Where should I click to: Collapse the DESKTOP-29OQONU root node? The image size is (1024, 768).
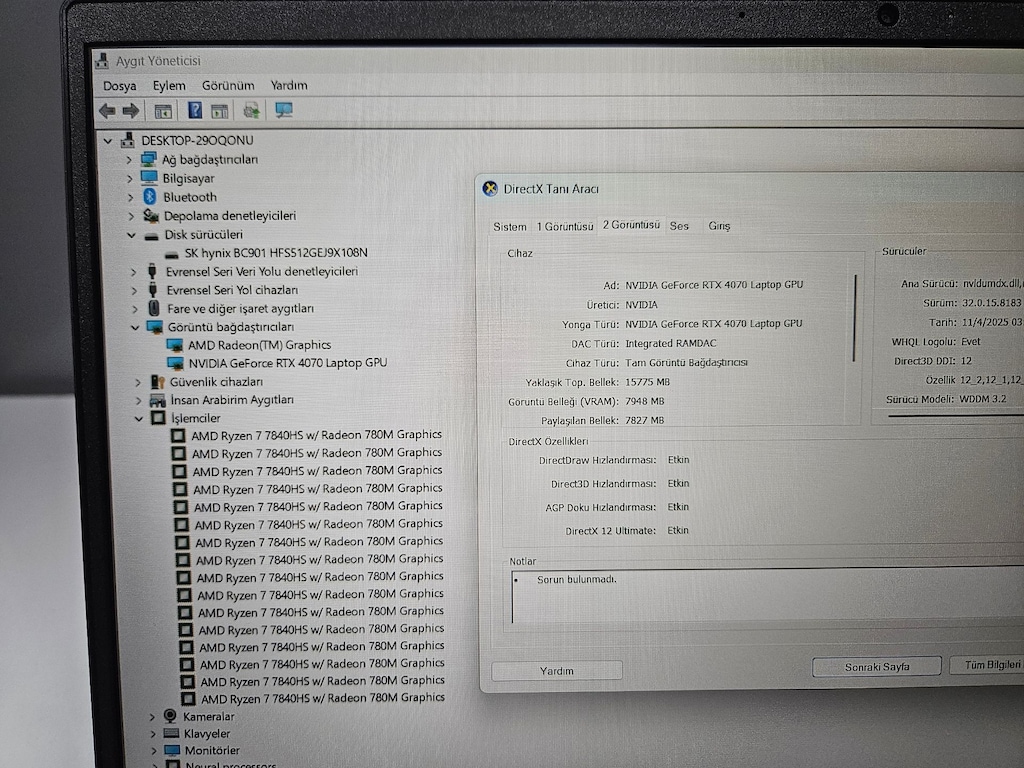(108, 140)
